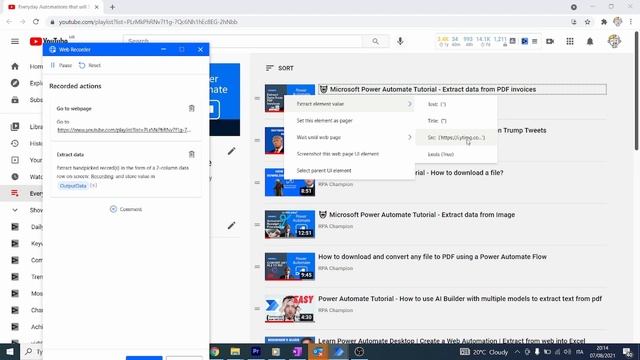This screenshot has width=640, height=360.
Task: Open the AI Builder multiple models video
Action: point(460,299)
